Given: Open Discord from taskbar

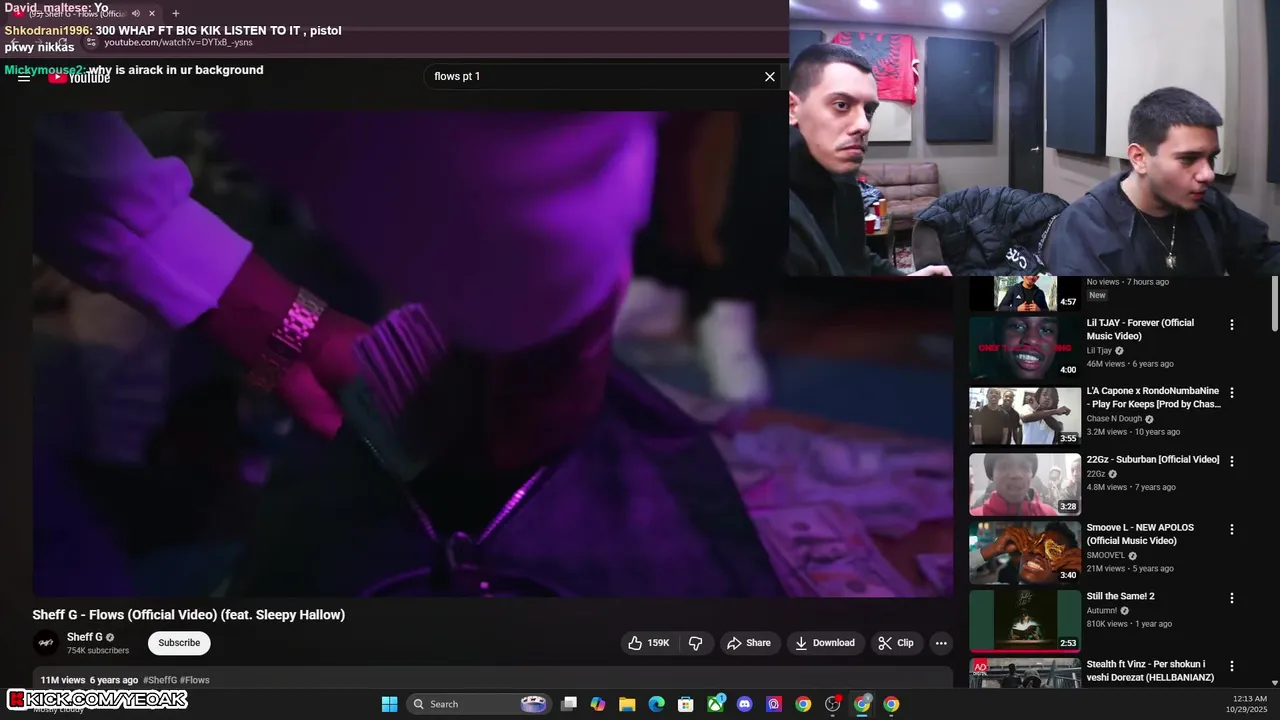Looking at the screenshot, I should click(x=744, y=704).
